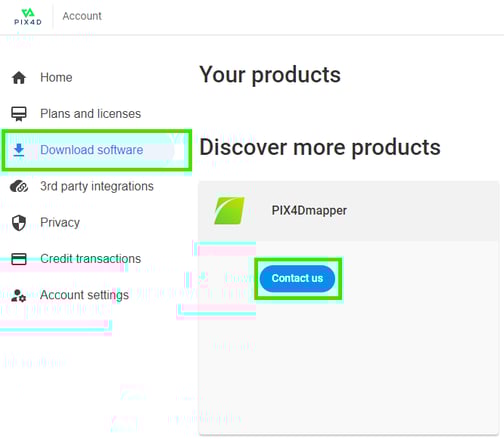Click the Account settings person-gear icon
This screenshot has width=504, height=439.
point(19,295)
